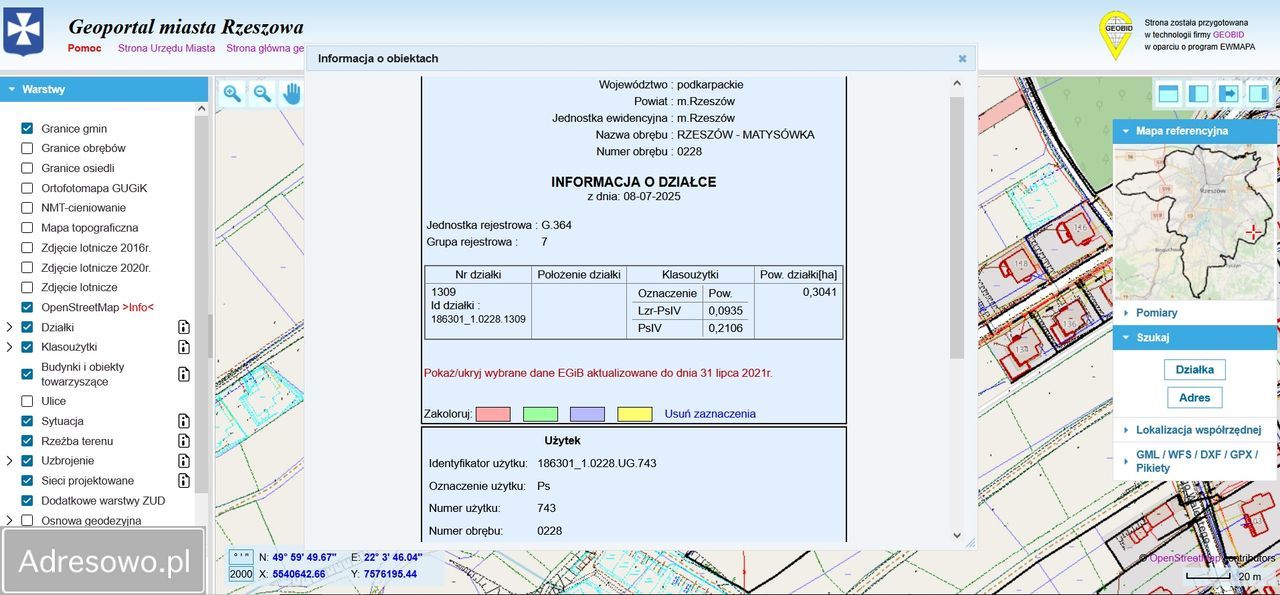Enable the Ortofotomapa GUGiK layer
This screenshot has height=595, width=1280.
(x=27, y=188)
